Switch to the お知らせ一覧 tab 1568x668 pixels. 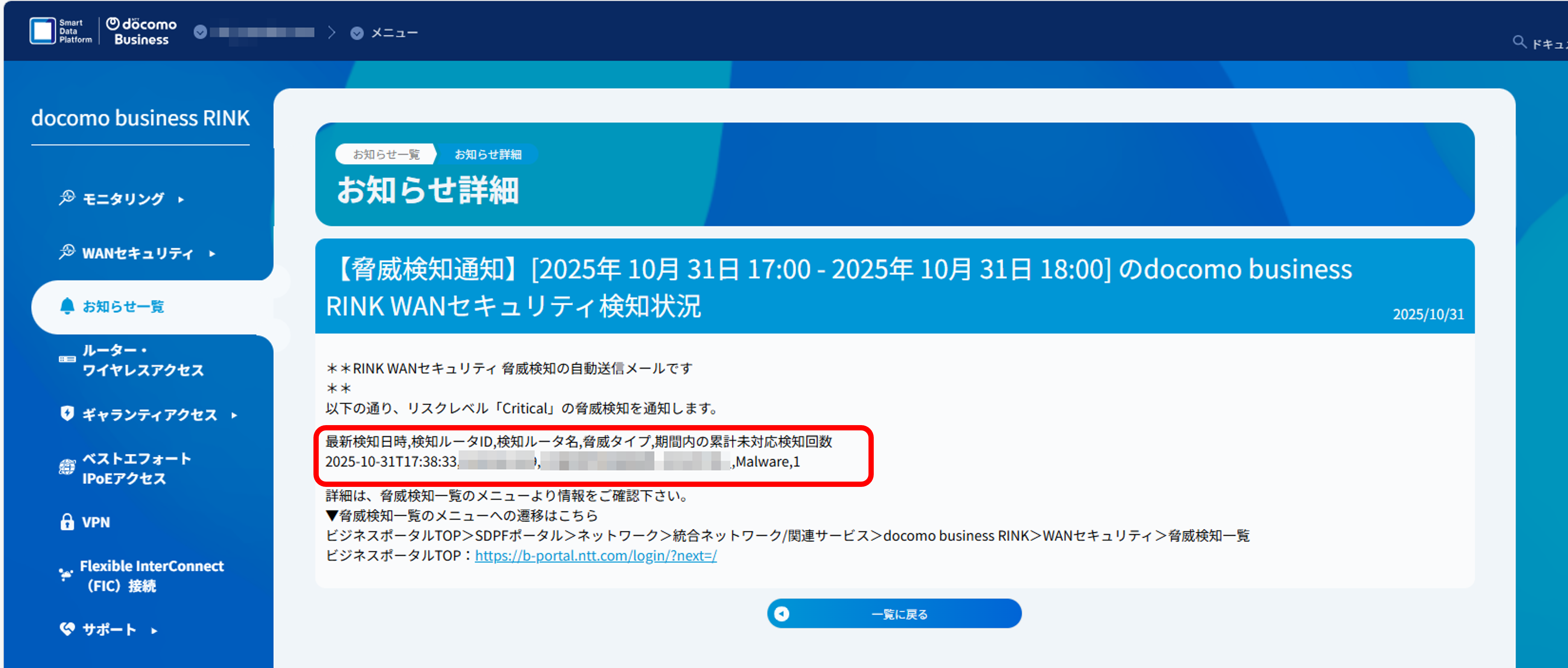(x=386, y=154)
